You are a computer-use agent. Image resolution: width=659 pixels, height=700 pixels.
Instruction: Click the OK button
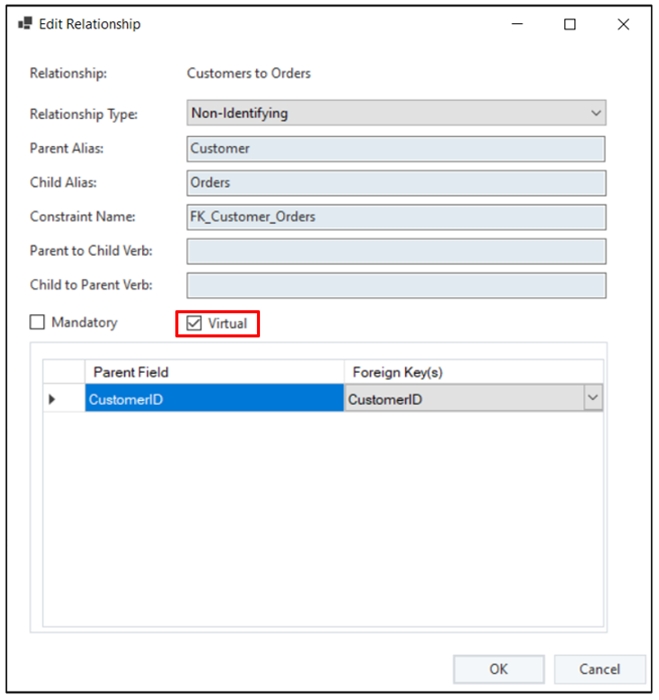click(498, 669)
